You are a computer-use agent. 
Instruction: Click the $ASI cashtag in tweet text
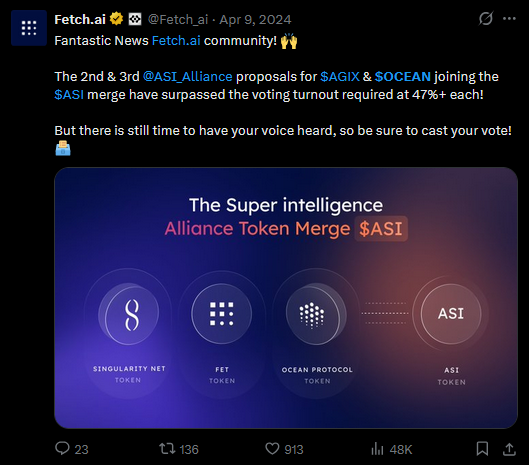pos(69,95)
